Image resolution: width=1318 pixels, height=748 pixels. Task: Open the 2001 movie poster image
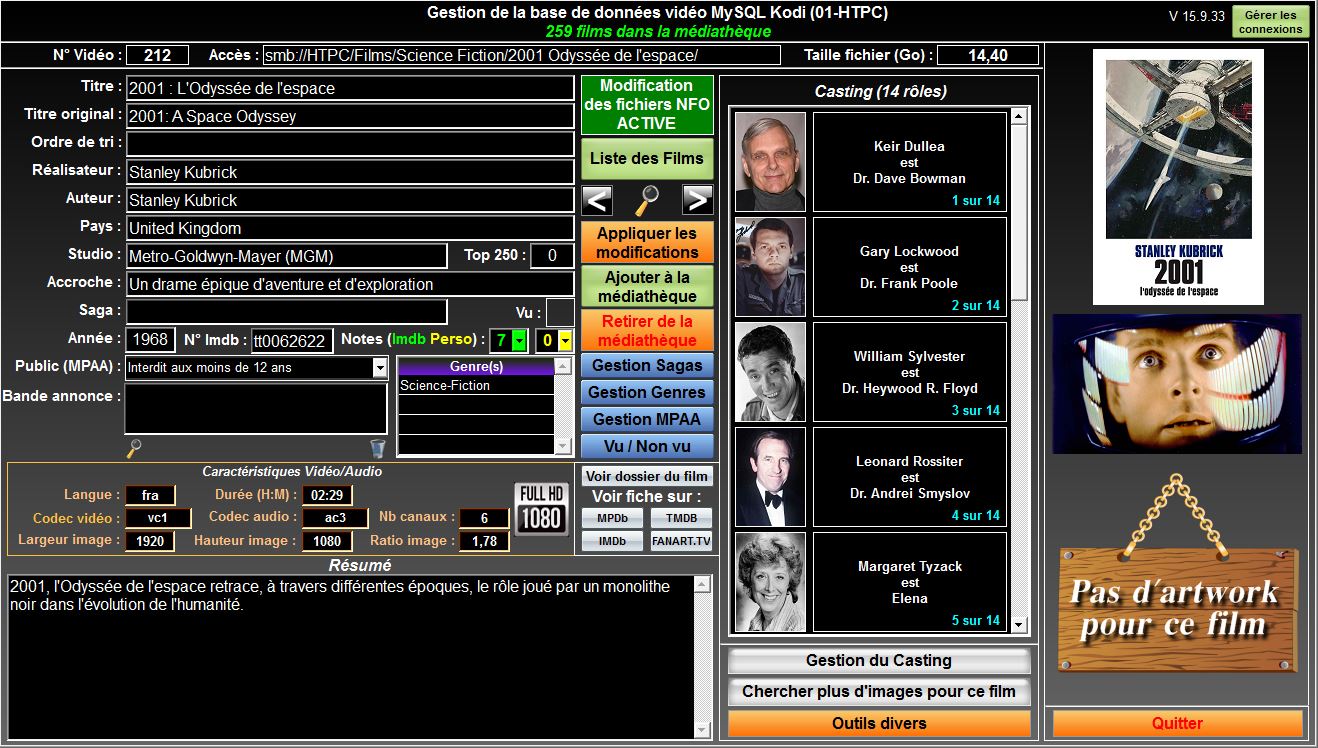coord(1178,177)
